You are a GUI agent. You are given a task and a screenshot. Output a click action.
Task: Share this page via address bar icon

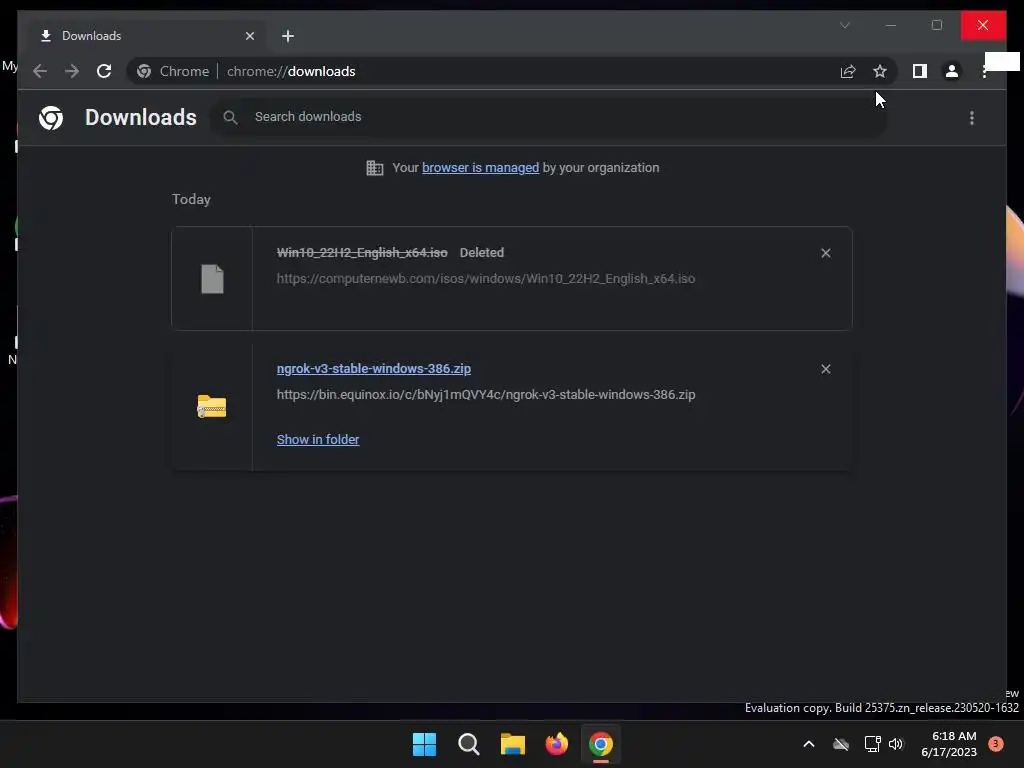[x=848, y=71]
